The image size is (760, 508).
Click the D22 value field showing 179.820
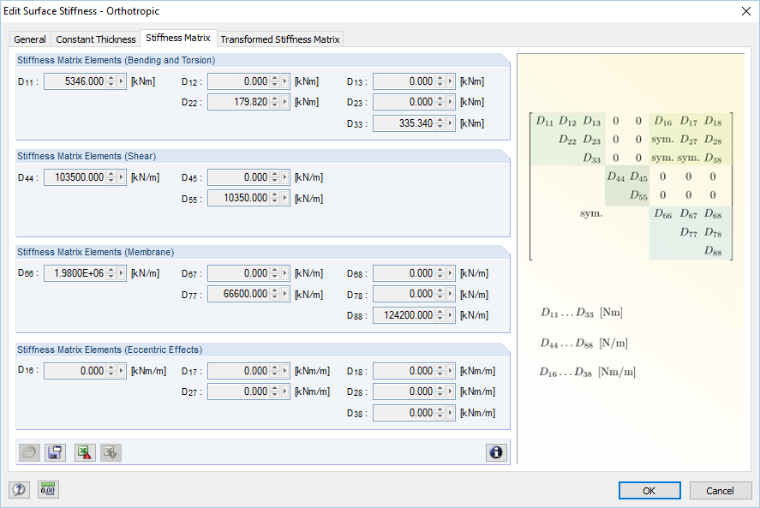(239, 102)
